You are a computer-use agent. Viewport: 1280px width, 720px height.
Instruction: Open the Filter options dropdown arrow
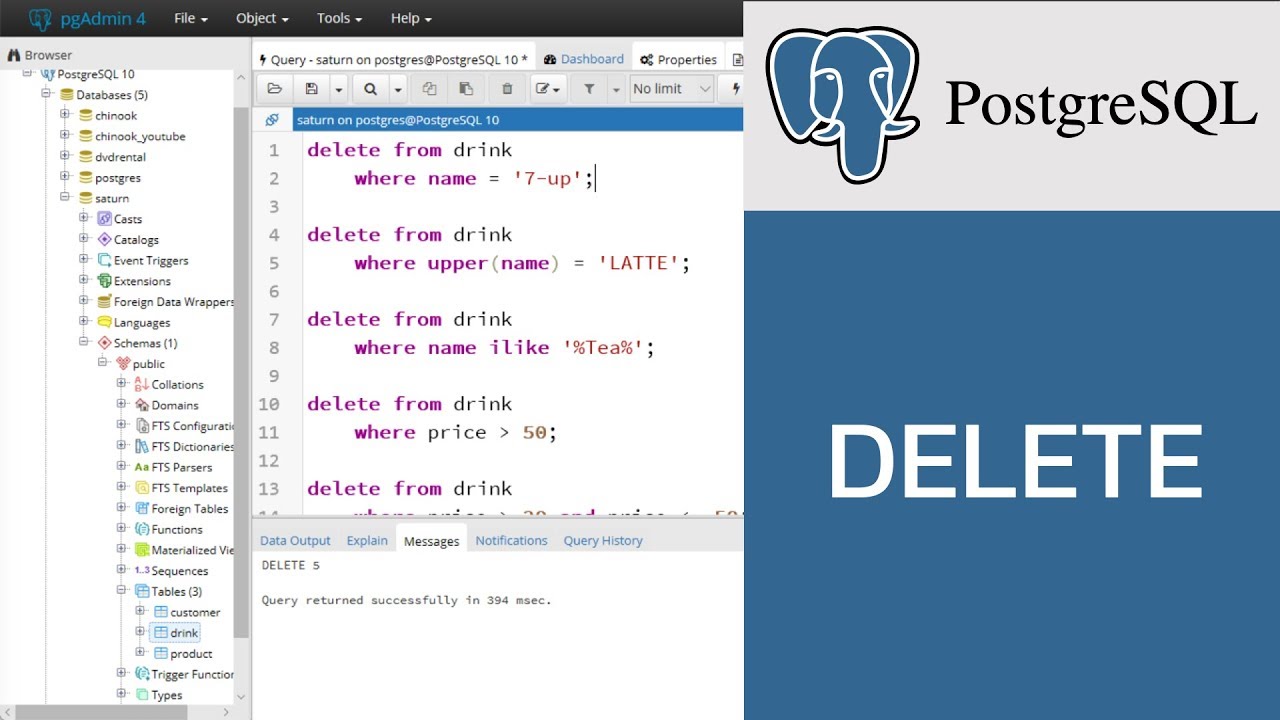point(616,89)
